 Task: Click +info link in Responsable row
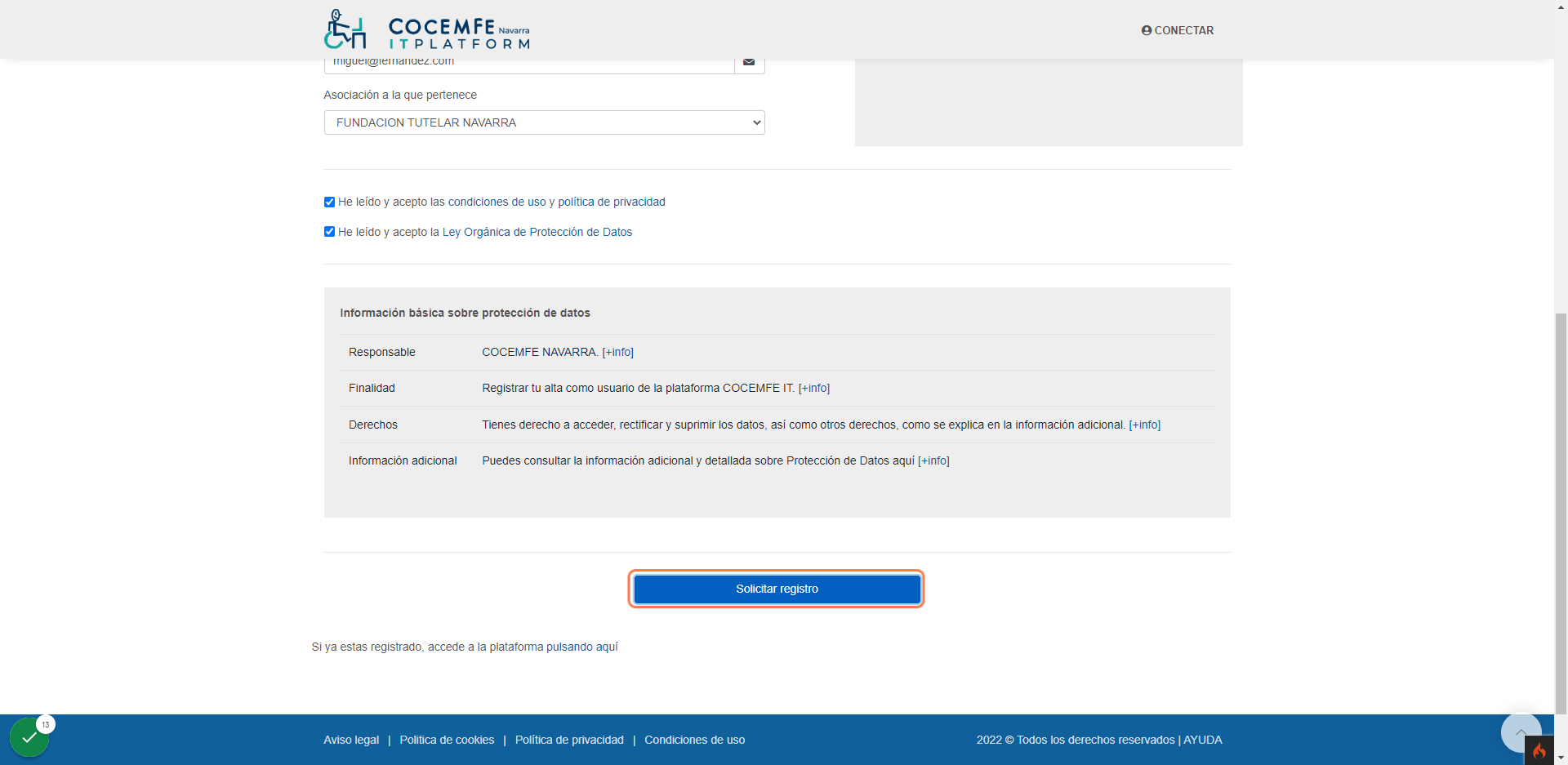click(x=618, y=352)
